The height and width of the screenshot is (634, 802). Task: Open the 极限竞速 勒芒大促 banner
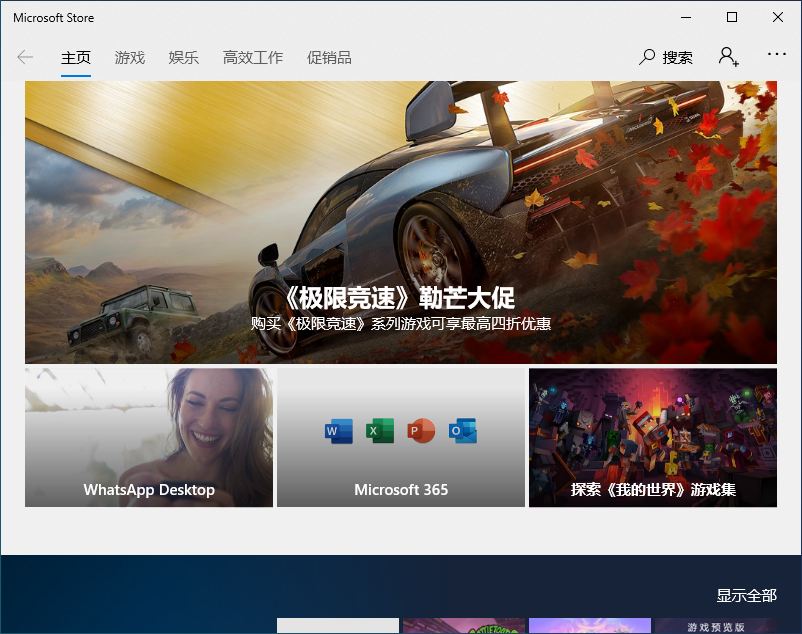pyautogui.click(x=401, y=222)
